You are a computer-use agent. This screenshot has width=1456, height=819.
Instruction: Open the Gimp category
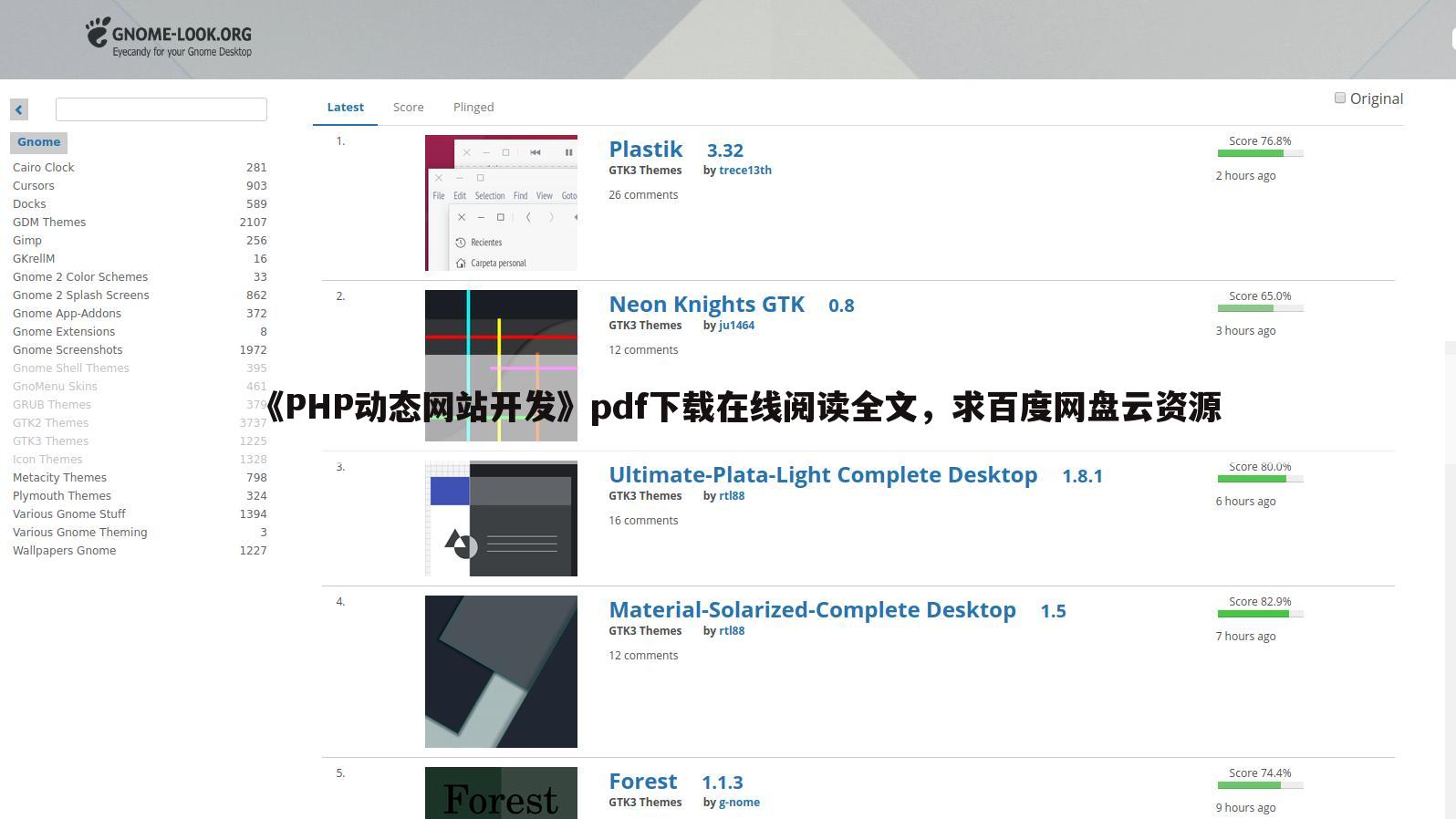(x=27, y=240)
